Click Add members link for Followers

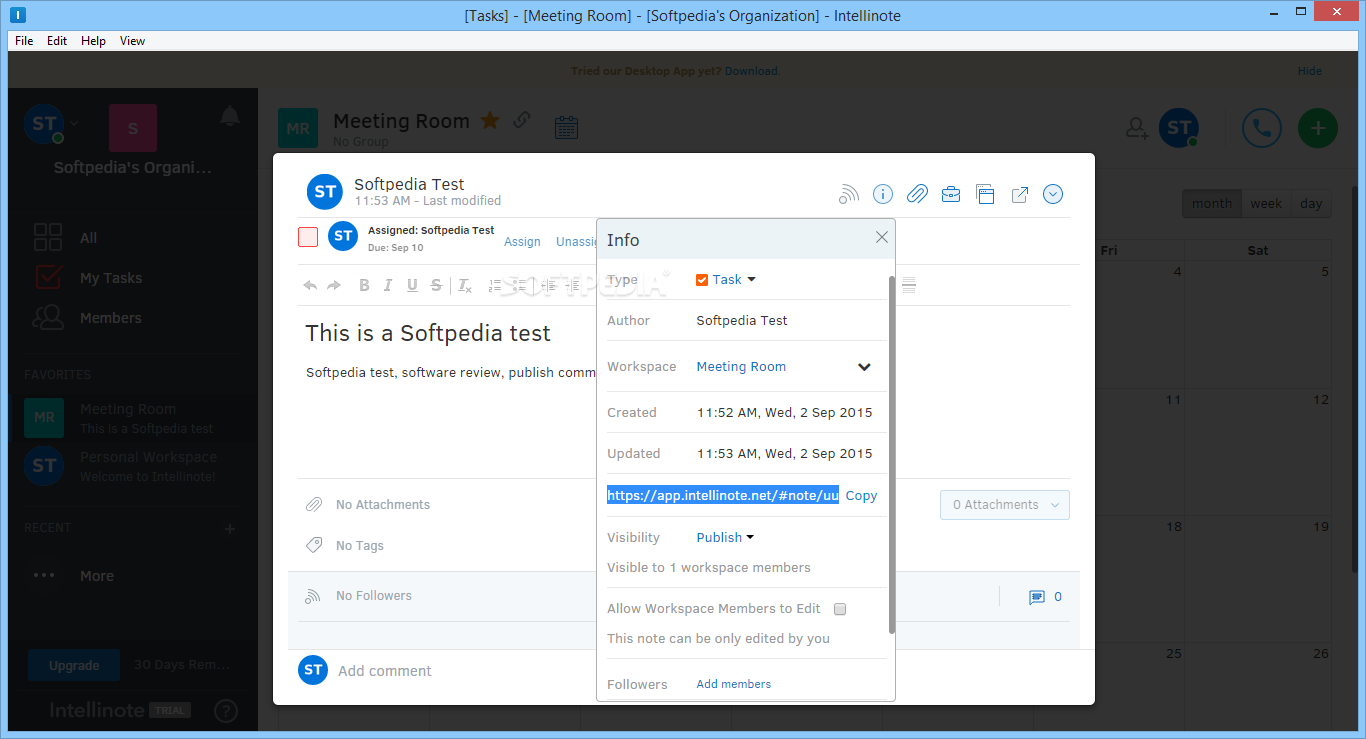pyautogui.click(x=734, y=684)
